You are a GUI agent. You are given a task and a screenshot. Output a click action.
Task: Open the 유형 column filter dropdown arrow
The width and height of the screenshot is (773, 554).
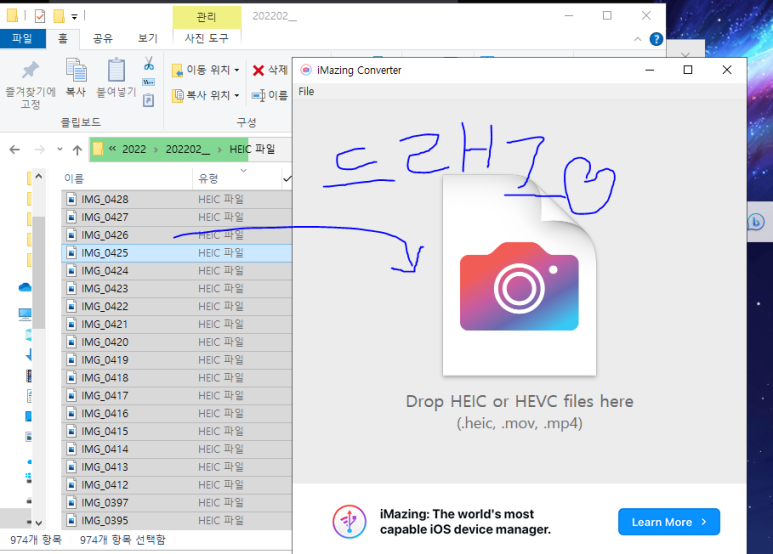click(244, 171)
